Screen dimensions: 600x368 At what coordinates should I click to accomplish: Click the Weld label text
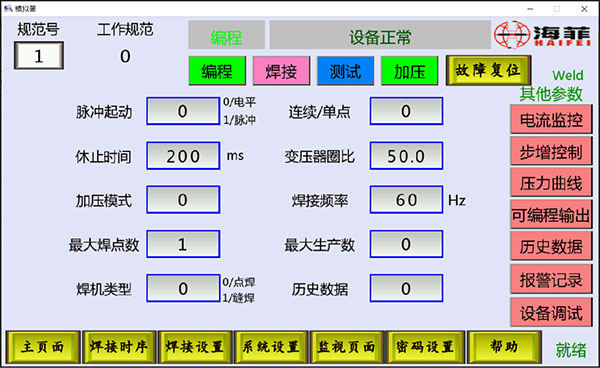click(x=568, y=75)
